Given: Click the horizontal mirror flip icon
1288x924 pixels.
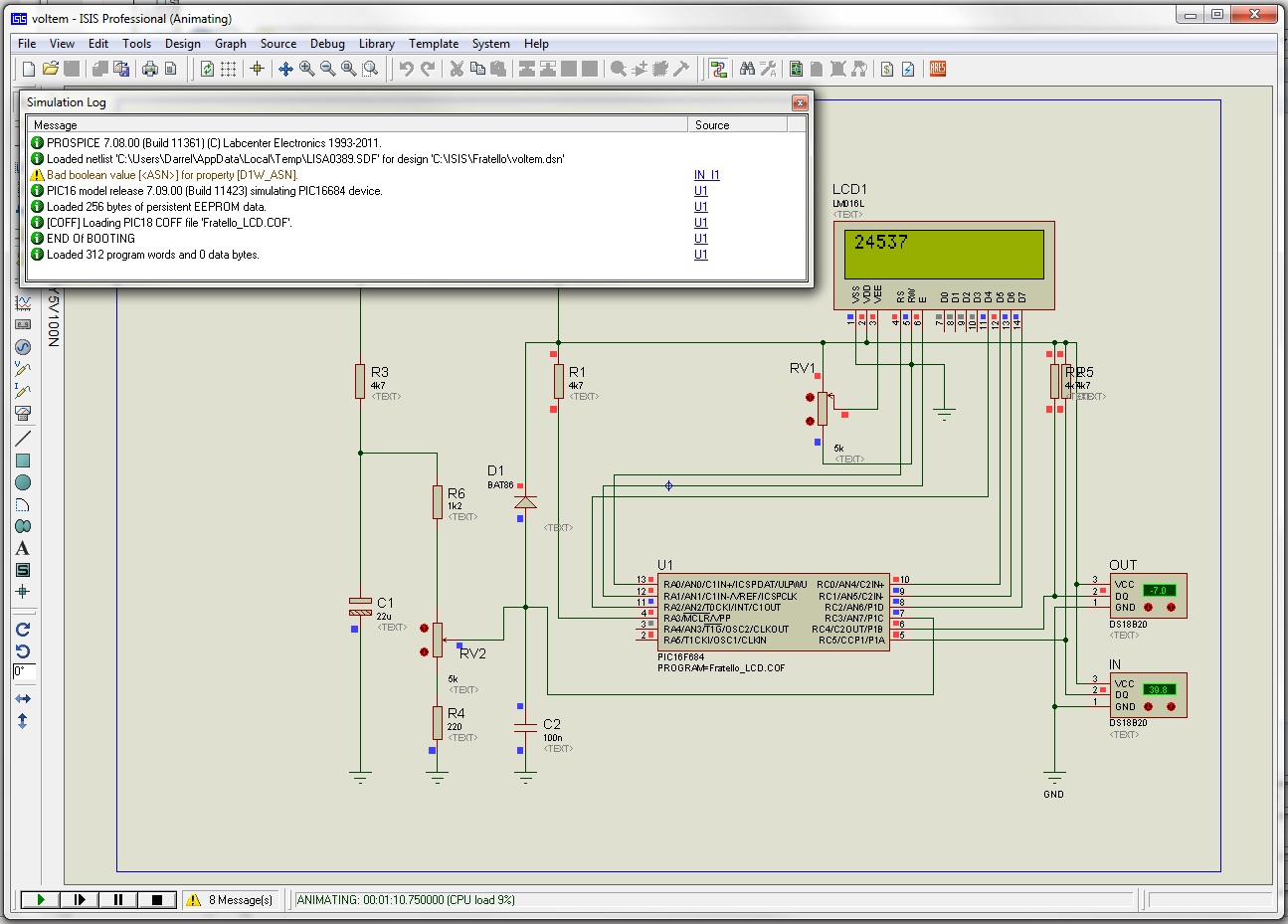Looking at the screenshot, I should click(23, 699).
